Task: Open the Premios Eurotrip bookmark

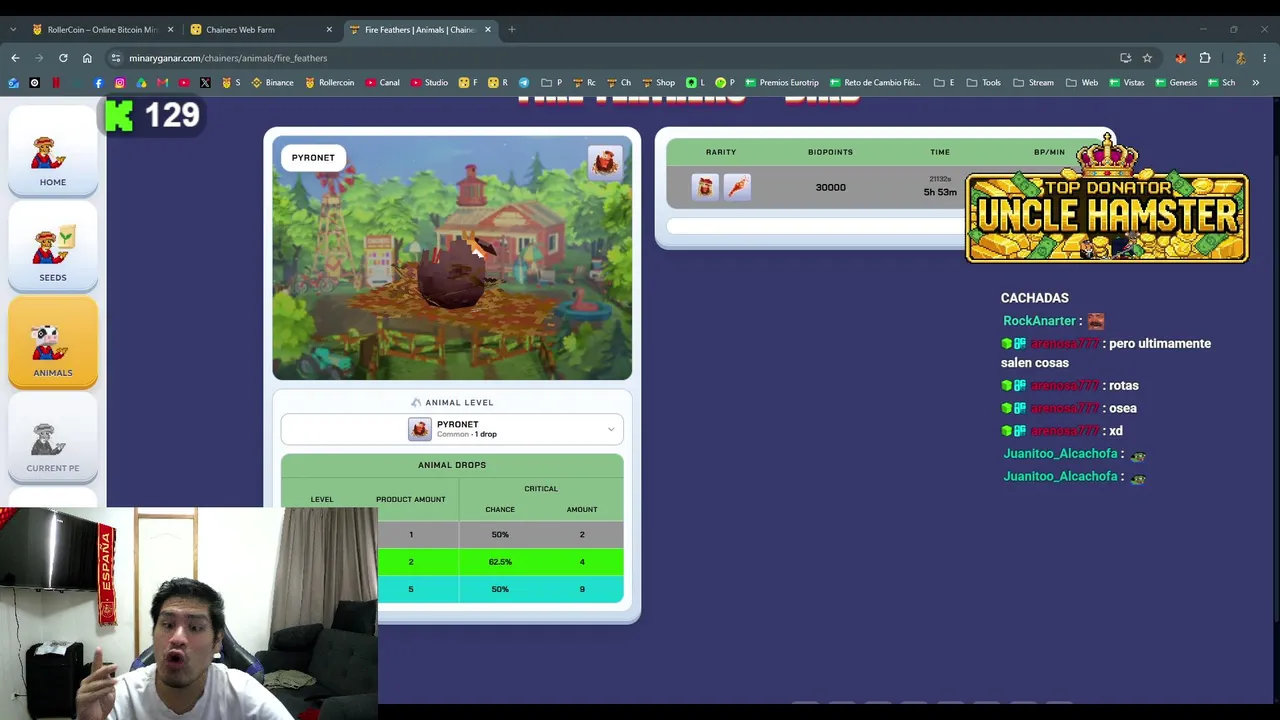Action: (x=782, y=83)
